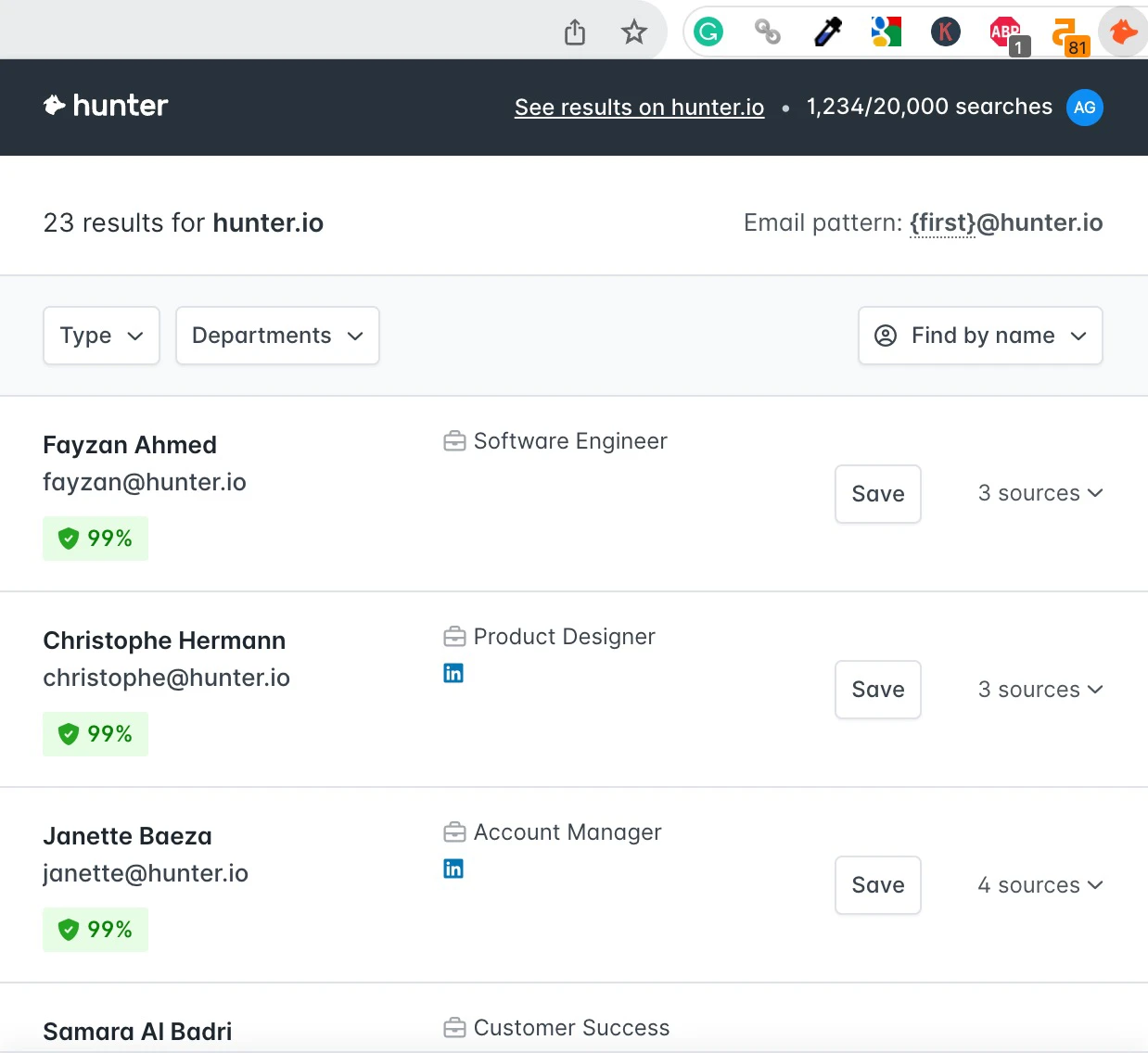Viewport: 1148px width, 1053px height.
Task: Click the browser share icon
Action: click(x=575, y=32)
